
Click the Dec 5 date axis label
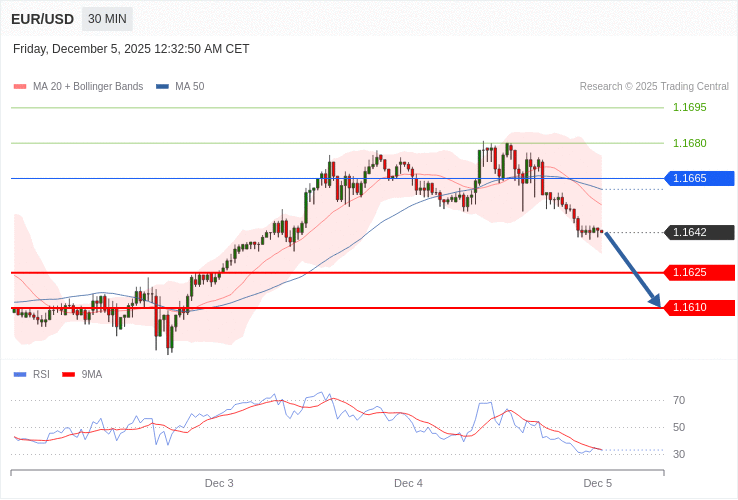597,483
